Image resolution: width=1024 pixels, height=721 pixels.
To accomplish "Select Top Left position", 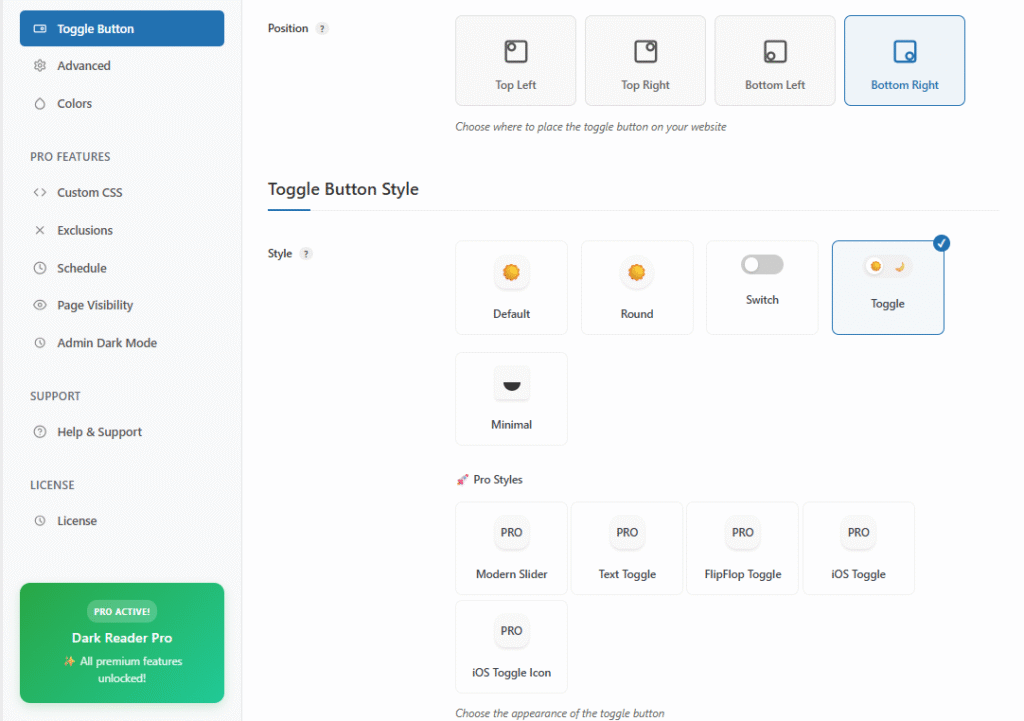I will tap(515, 61).
